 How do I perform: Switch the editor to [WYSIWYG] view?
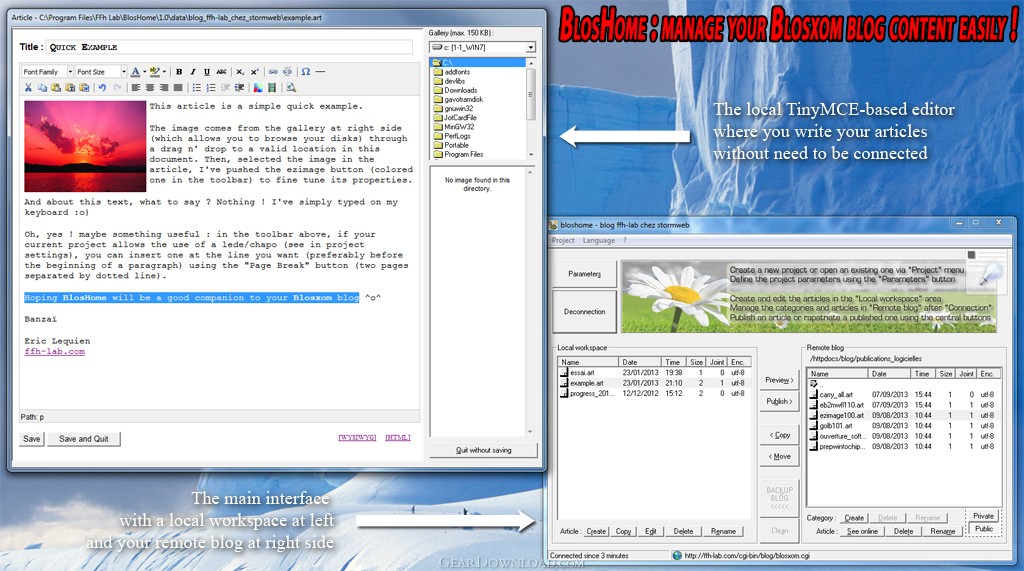coord(357,438)
